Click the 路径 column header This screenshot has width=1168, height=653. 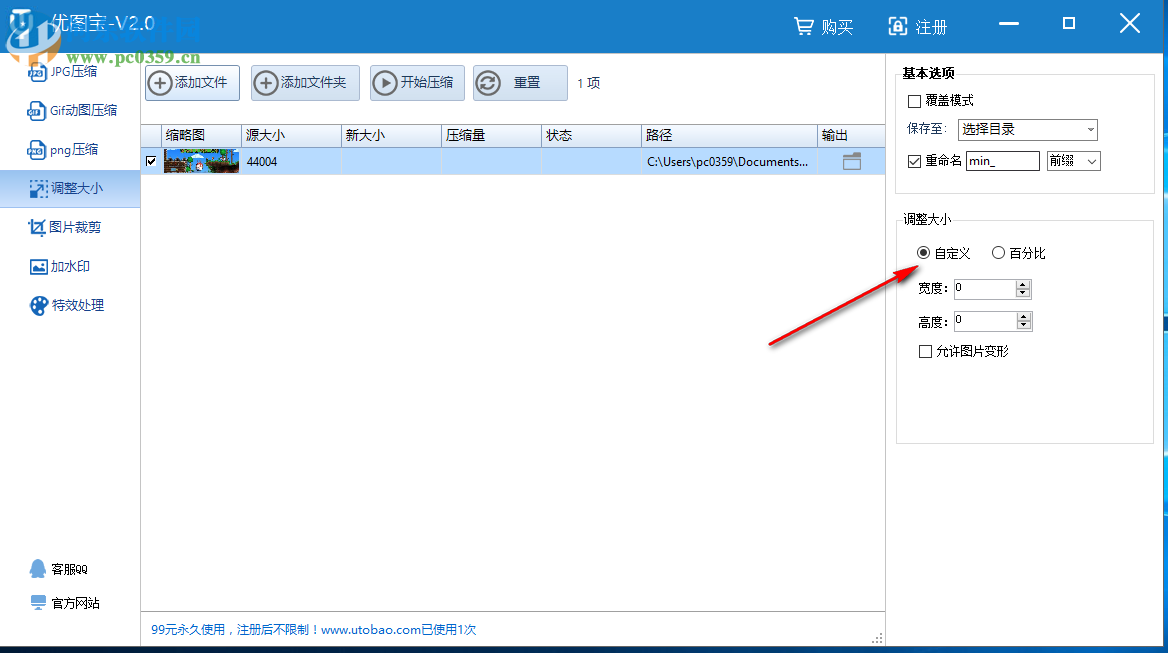(x=729, y=136)
